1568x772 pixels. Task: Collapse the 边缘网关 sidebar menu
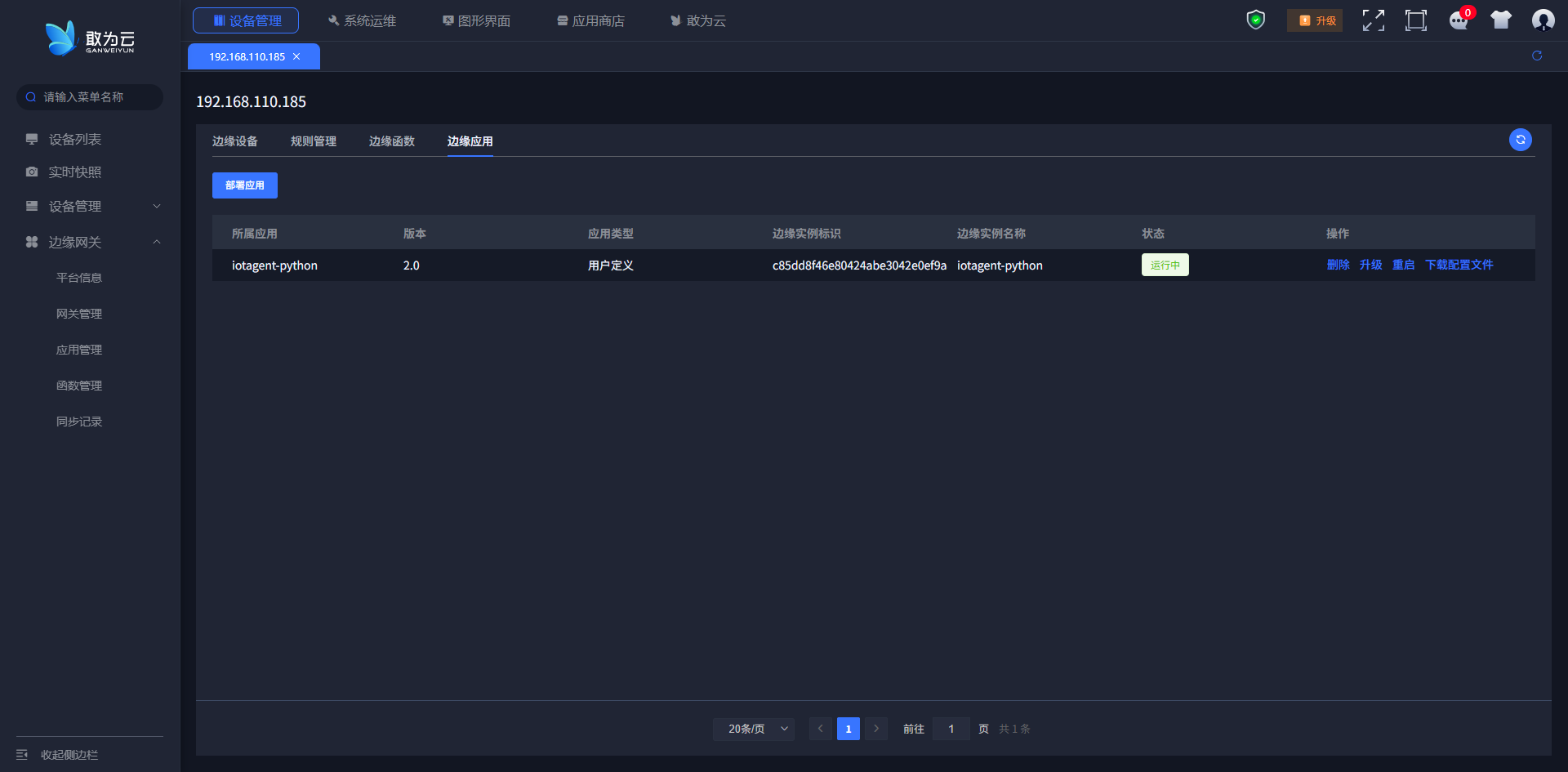click(x=90, y=242)
